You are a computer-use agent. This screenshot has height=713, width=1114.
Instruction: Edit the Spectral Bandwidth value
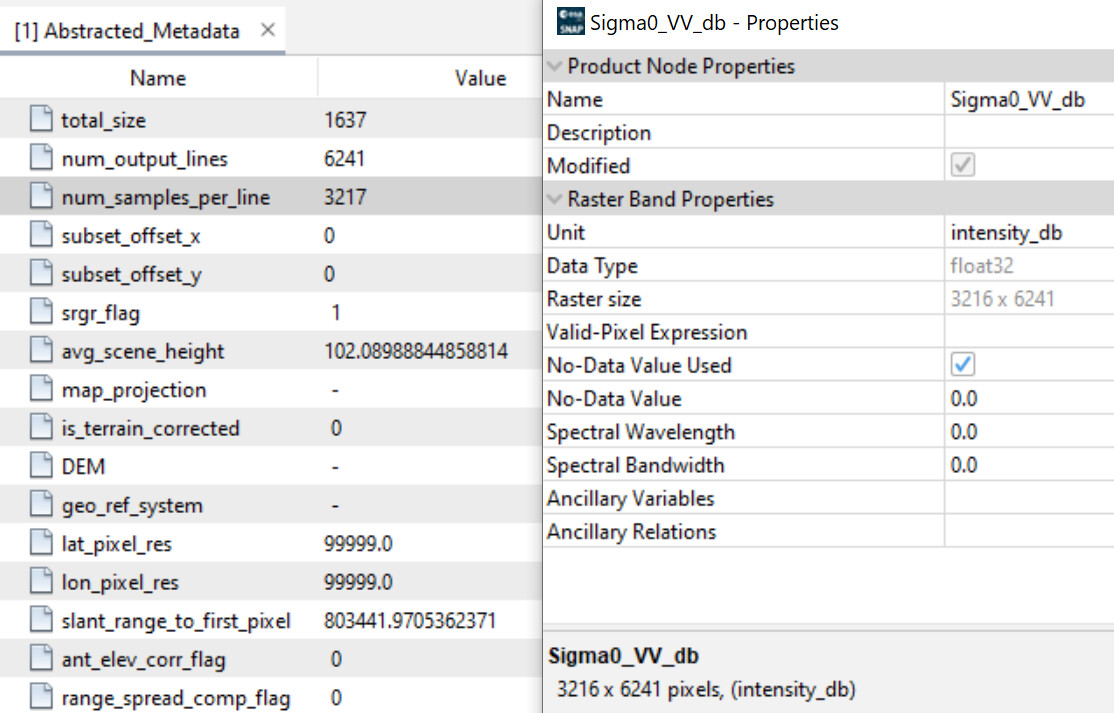click(x=1029, y=465)
